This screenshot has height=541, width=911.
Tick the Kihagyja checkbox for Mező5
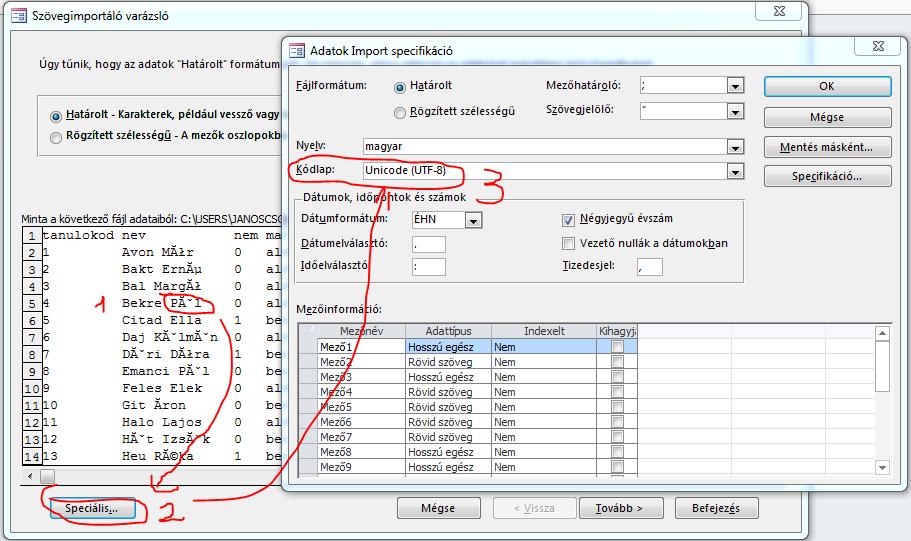point(617,407)
